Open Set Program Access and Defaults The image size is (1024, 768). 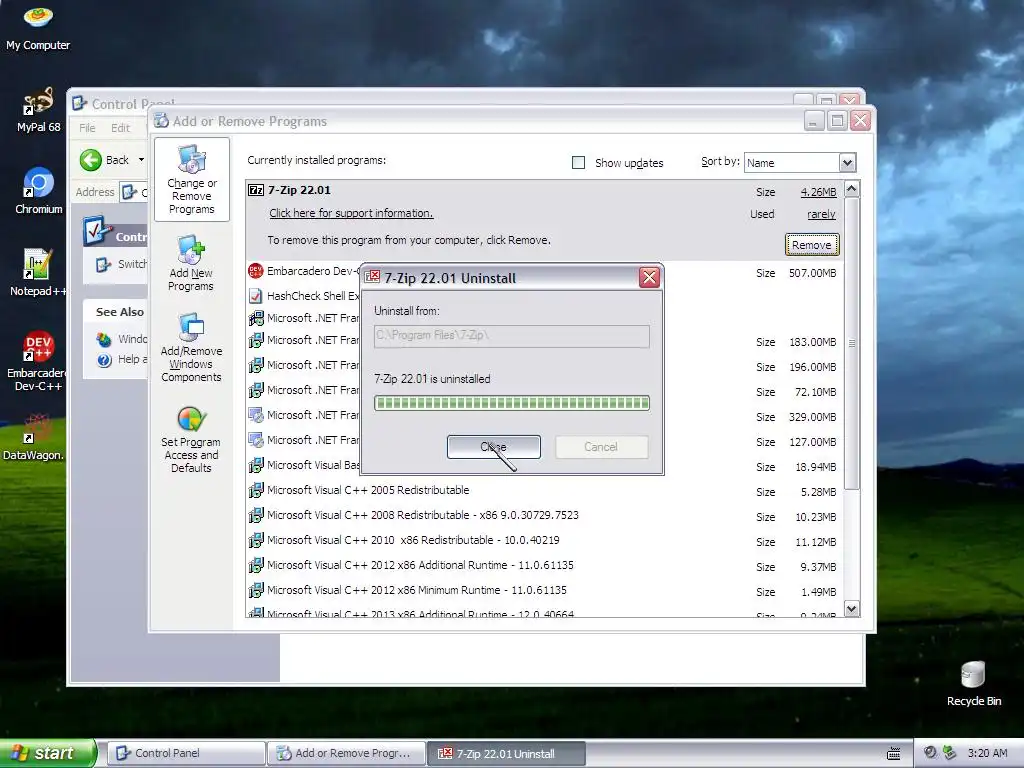[191, 440]
